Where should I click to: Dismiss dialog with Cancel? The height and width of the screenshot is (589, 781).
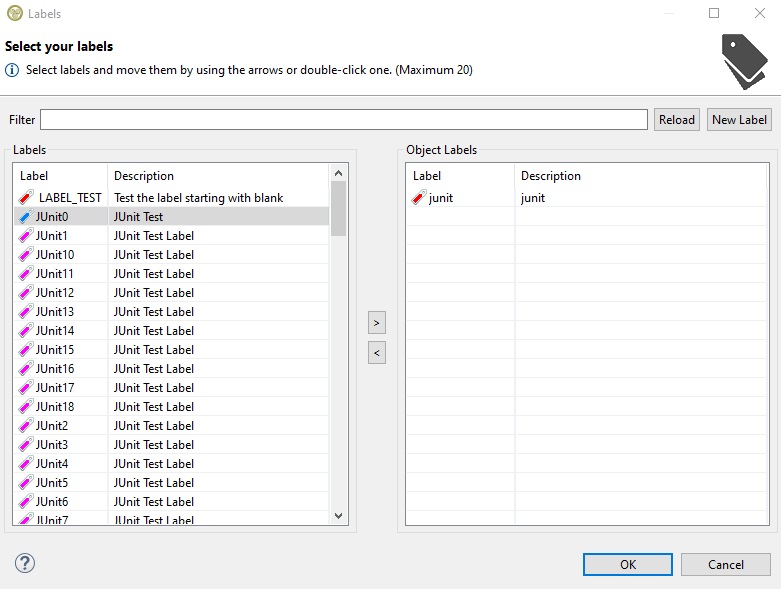tap(726, 565)
